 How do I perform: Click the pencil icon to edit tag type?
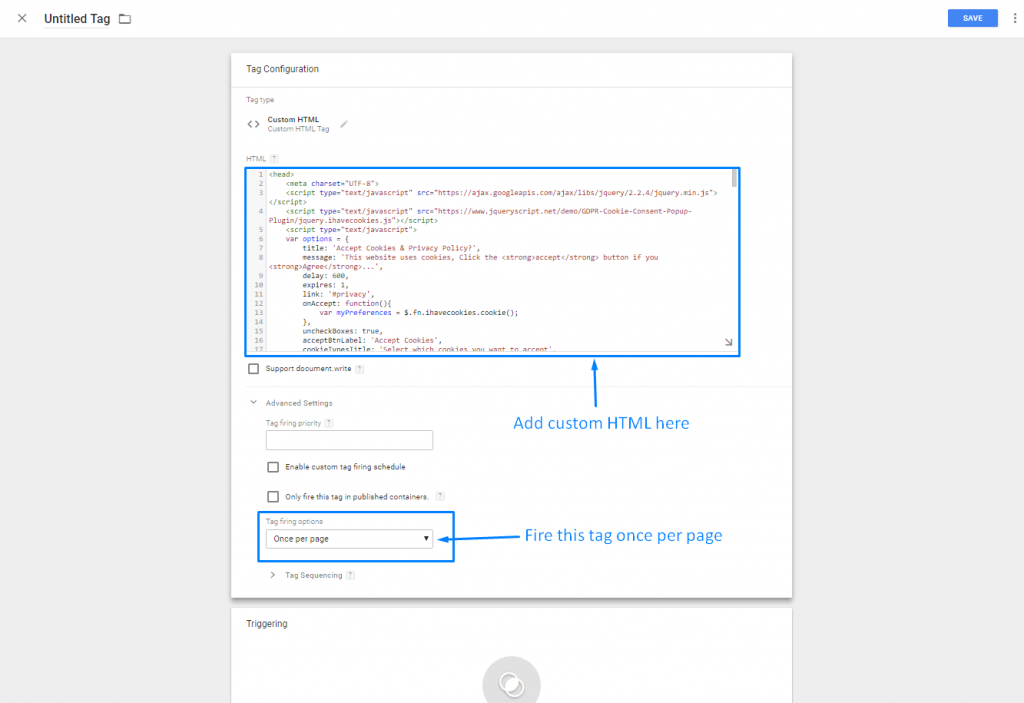[x=344, y=124]
